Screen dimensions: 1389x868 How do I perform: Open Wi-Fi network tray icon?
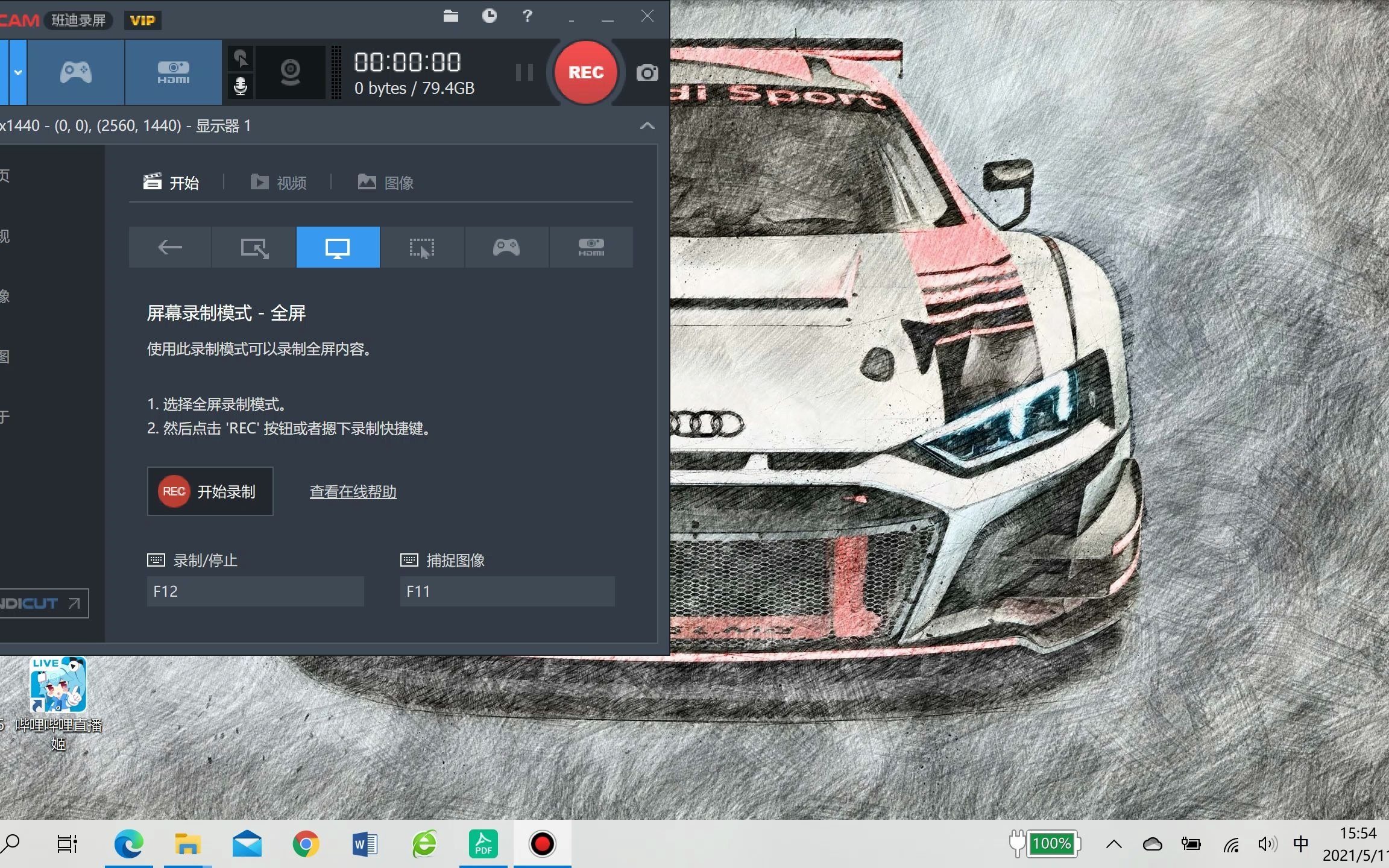(1231, 844)
